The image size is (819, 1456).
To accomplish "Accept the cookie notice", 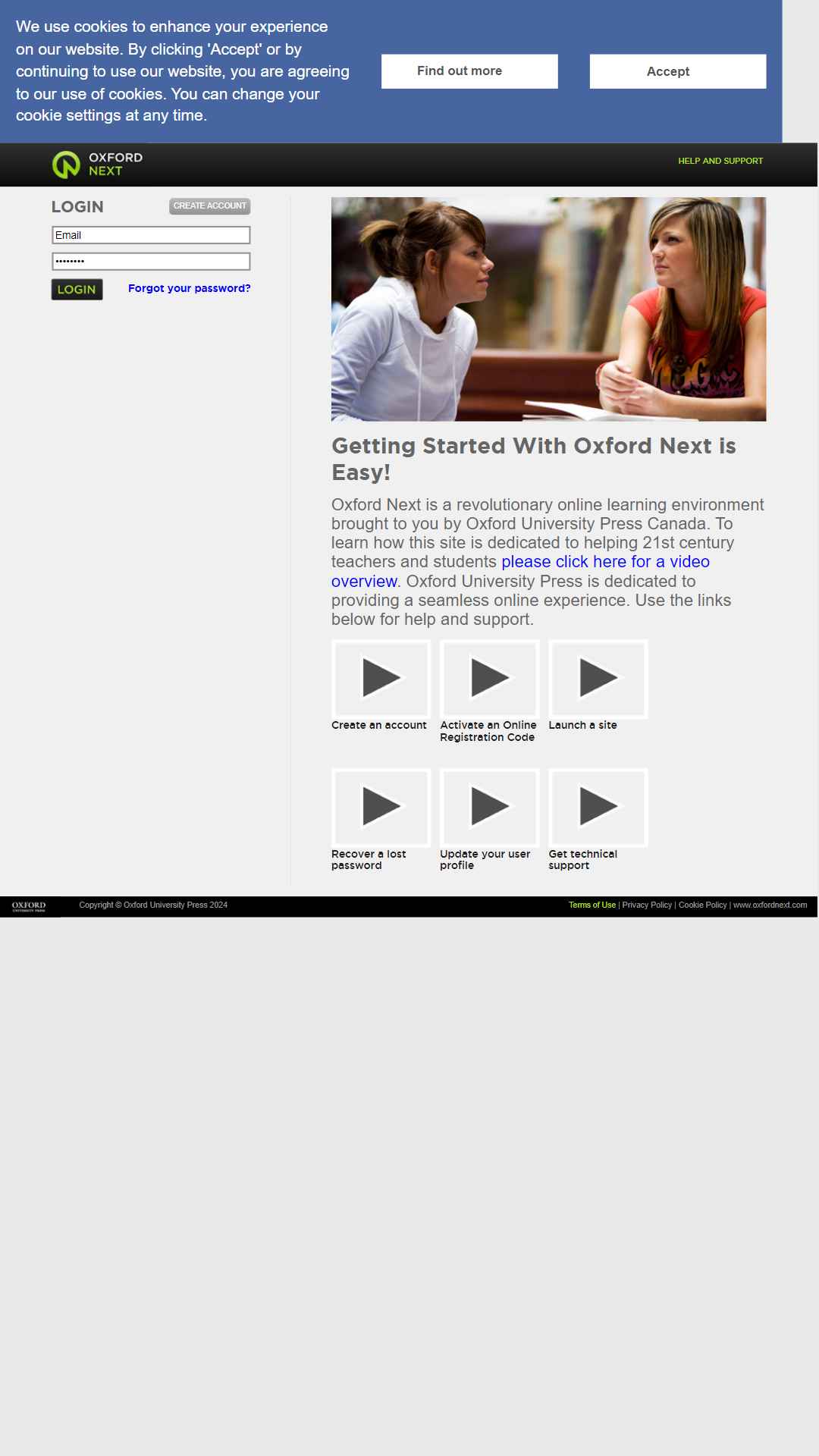I will pos(678,71).
